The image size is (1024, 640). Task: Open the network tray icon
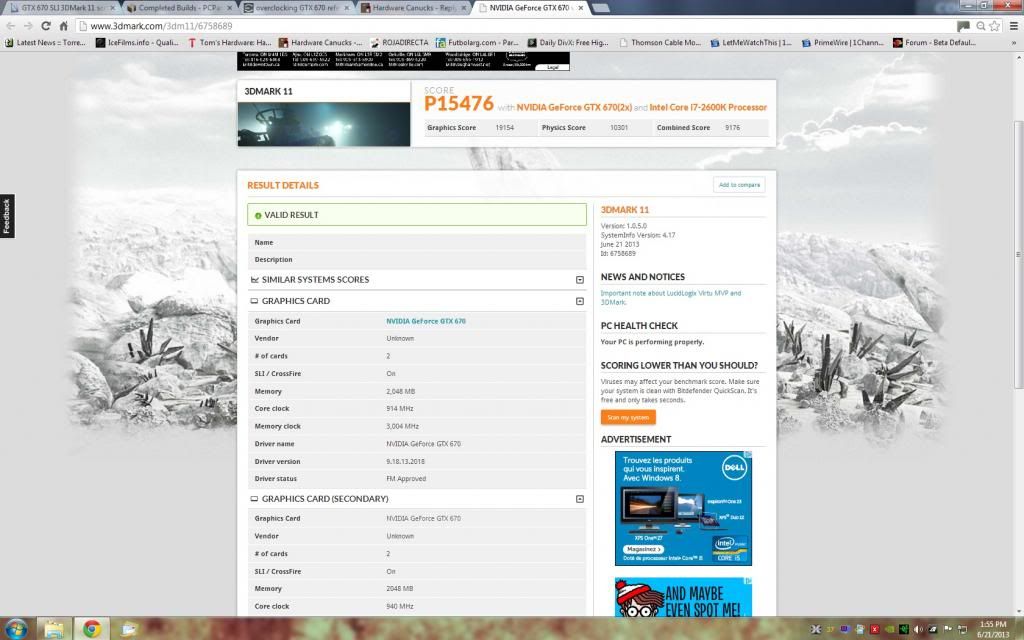tap(962, 630)
